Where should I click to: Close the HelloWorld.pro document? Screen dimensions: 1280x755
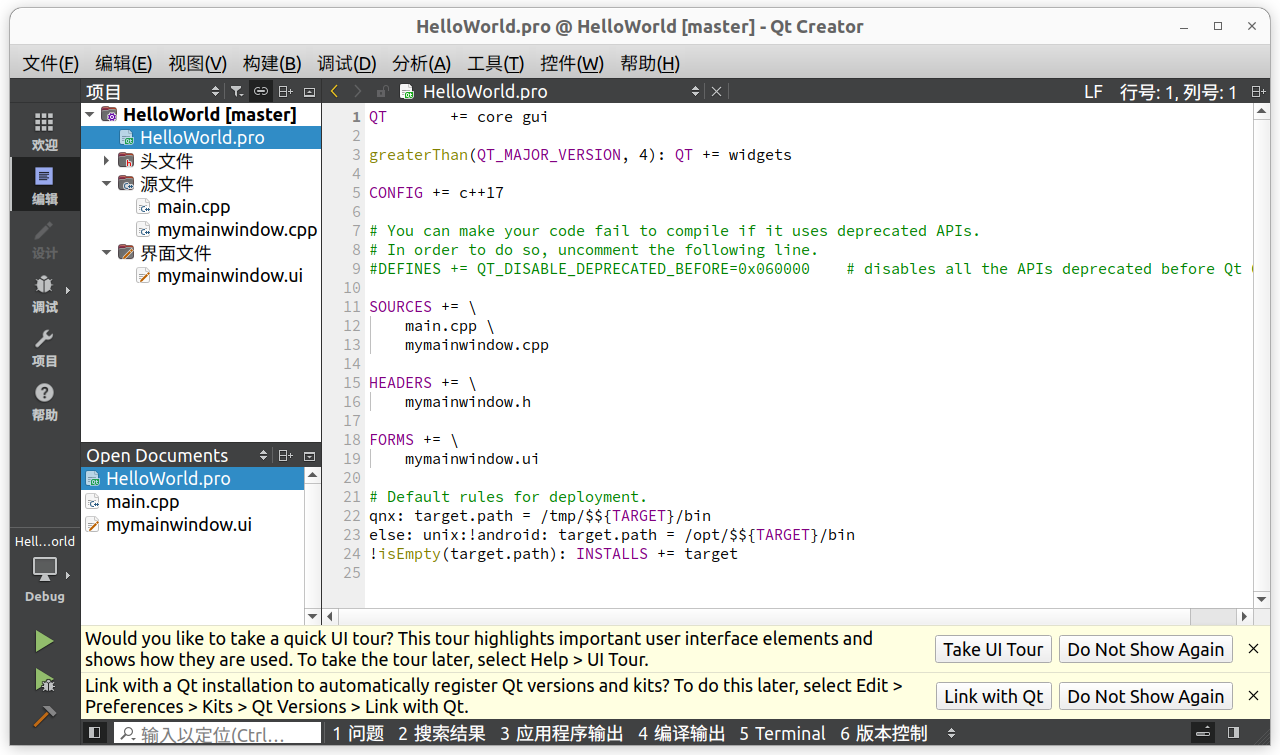[716, 91]
